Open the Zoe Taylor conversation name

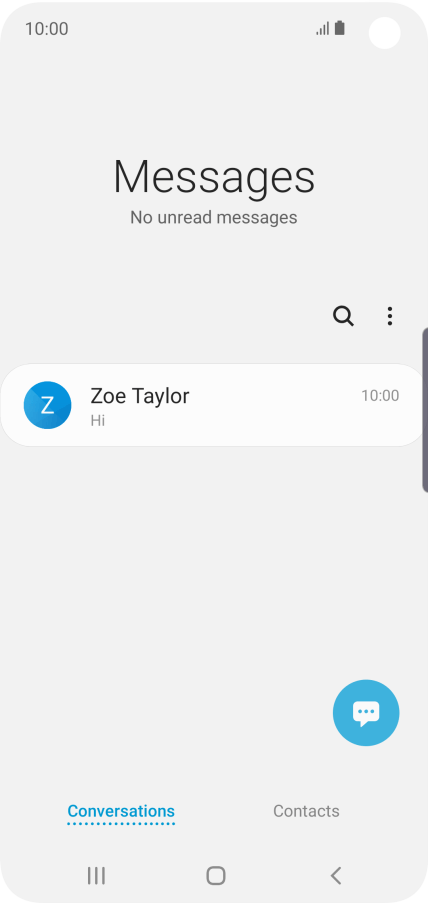click(x=140, y=396)
